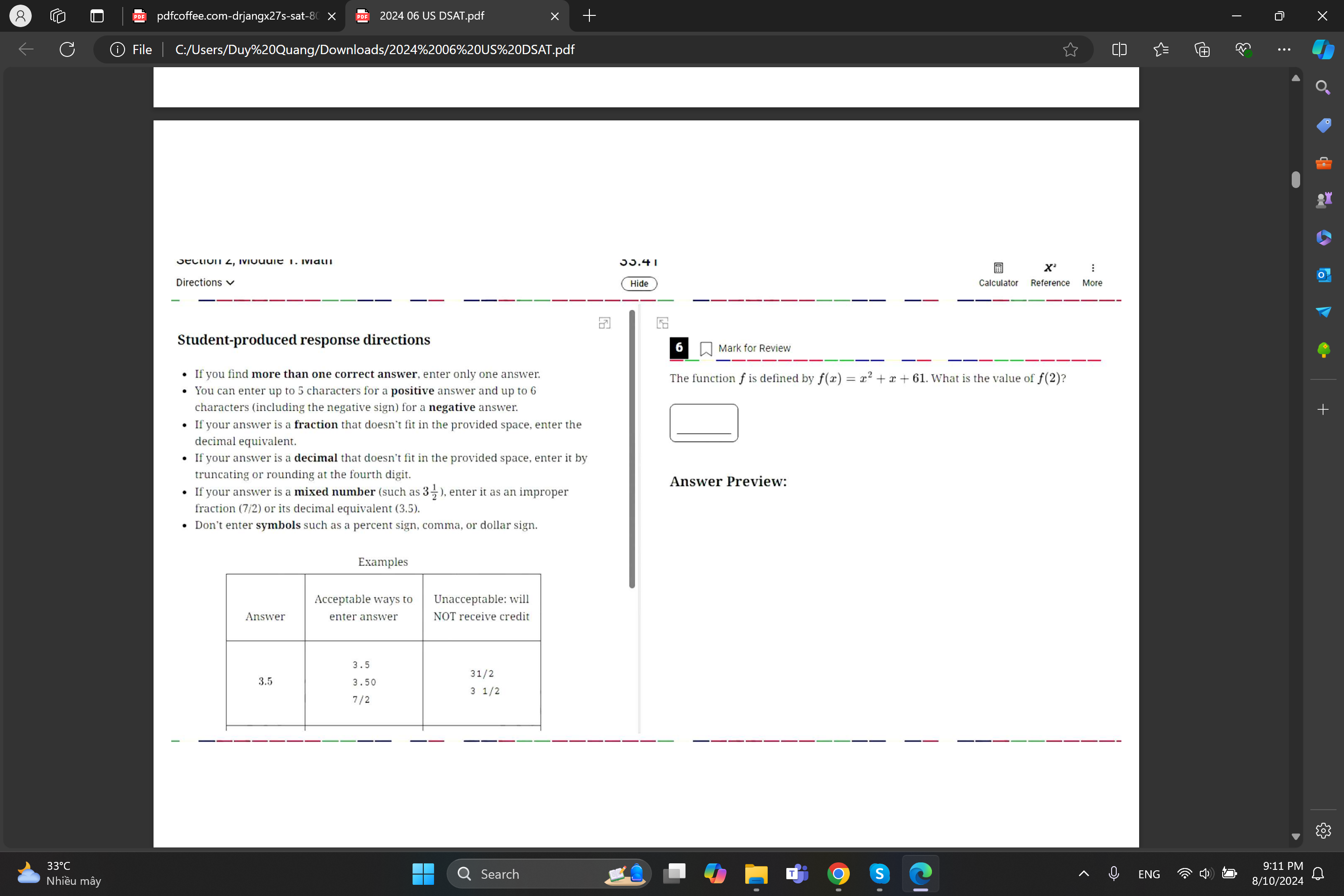This screenshot has width=1344, height=896.
Task: Open Task View on taskbar
Action: (674, 874)
